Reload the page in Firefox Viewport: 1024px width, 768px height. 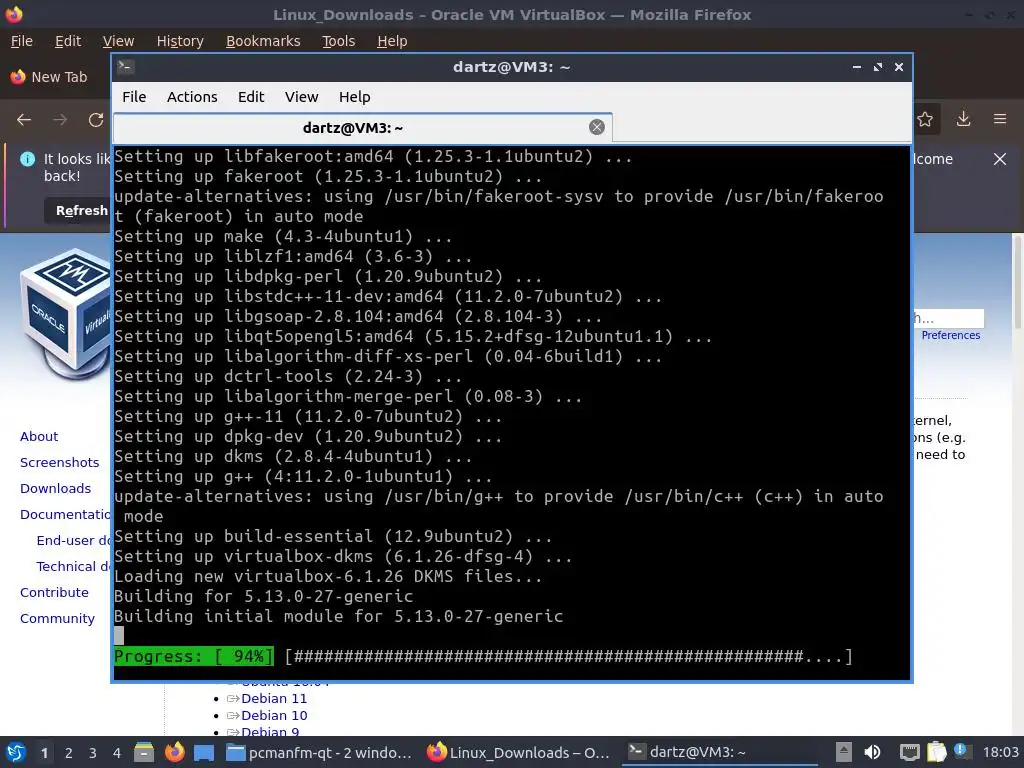point(96,120)
